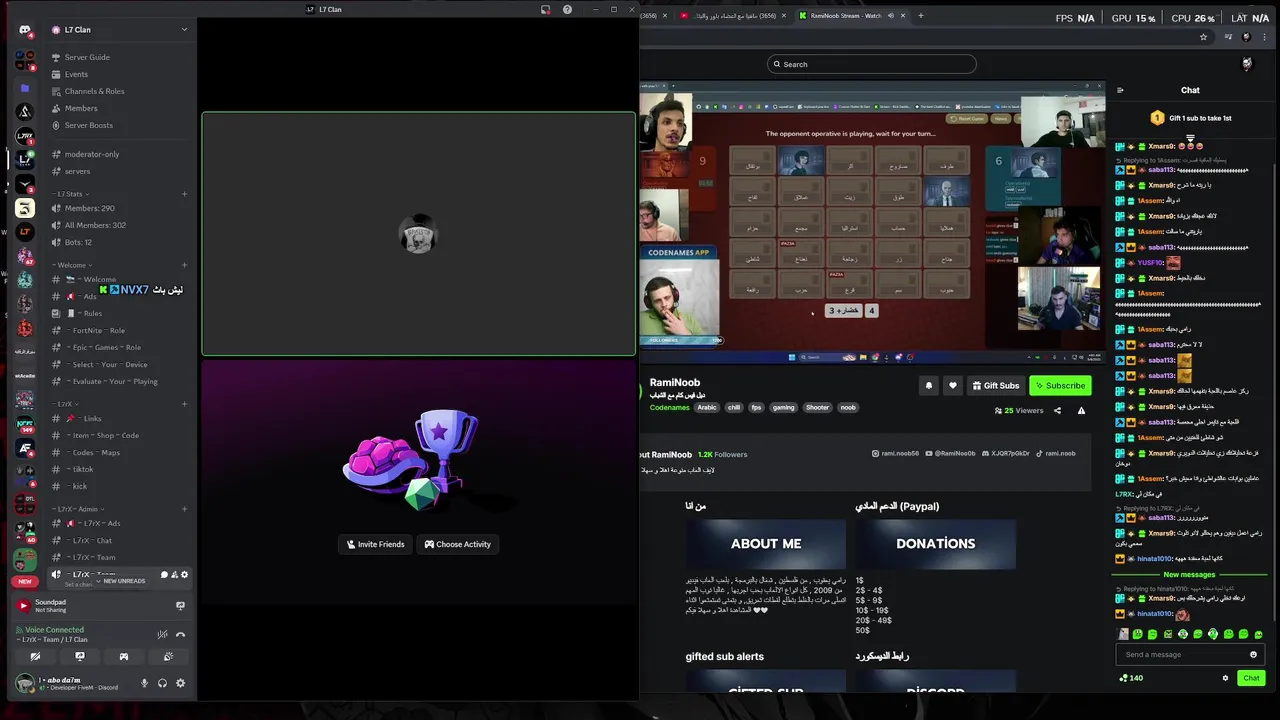Collapse the Welcome category
This screenshot has width=1280, height=720.
point(71,265)
